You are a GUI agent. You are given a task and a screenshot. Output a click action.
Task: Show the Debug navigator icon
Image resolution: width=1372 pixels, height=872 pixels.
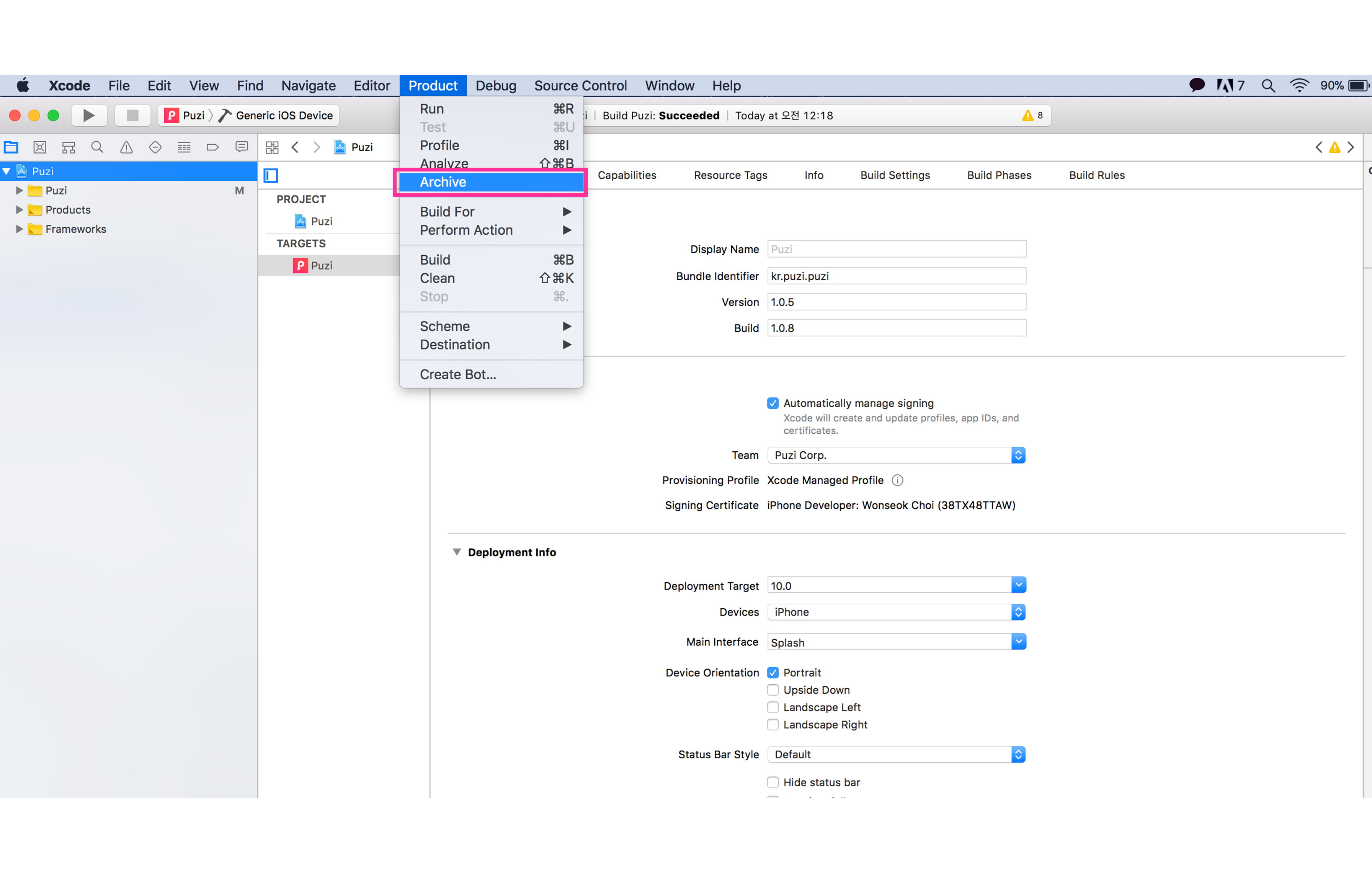coord(184,147)
